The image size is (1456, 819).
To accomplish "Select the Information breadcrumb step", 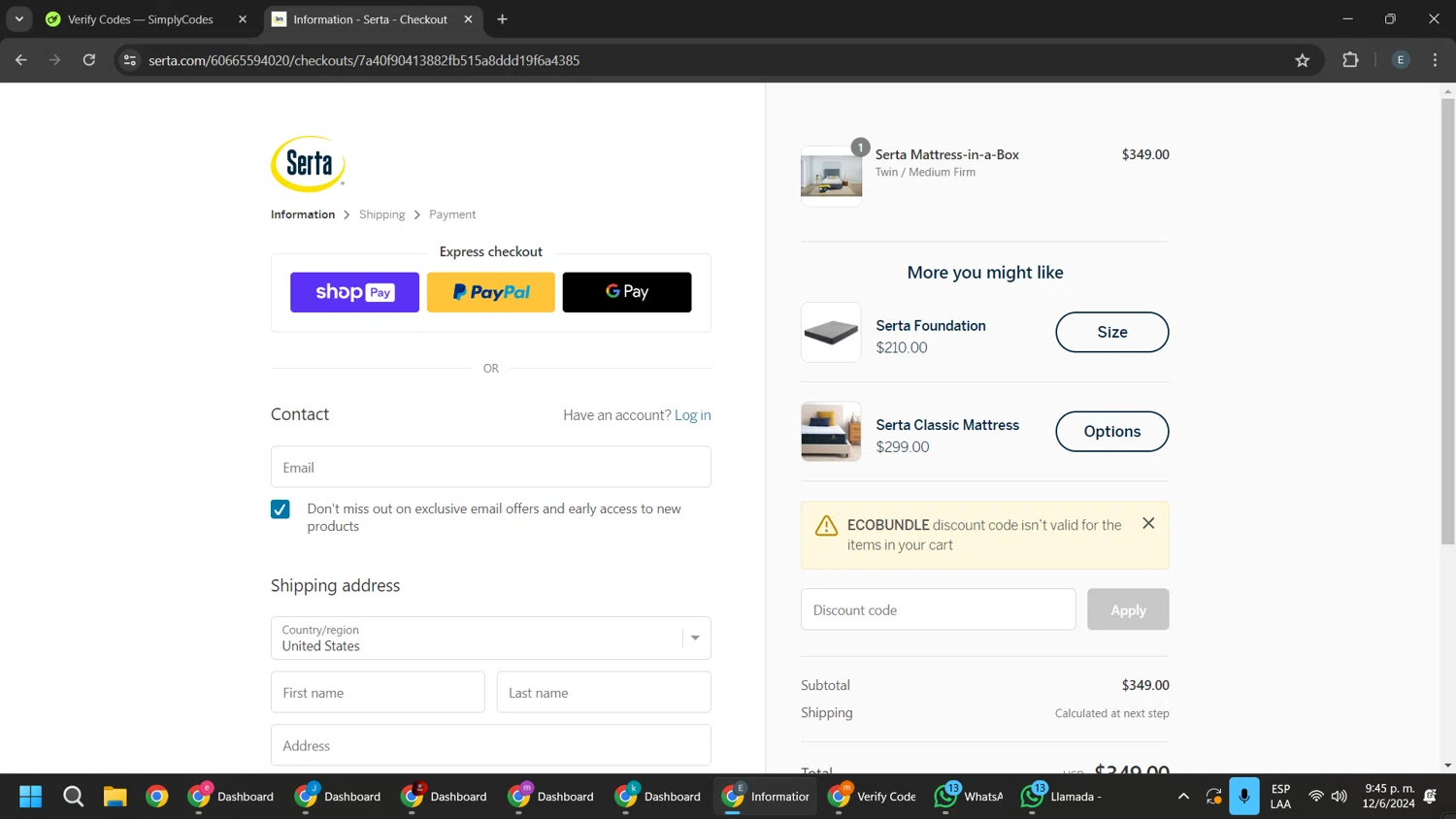I will [x=303, y=214].
